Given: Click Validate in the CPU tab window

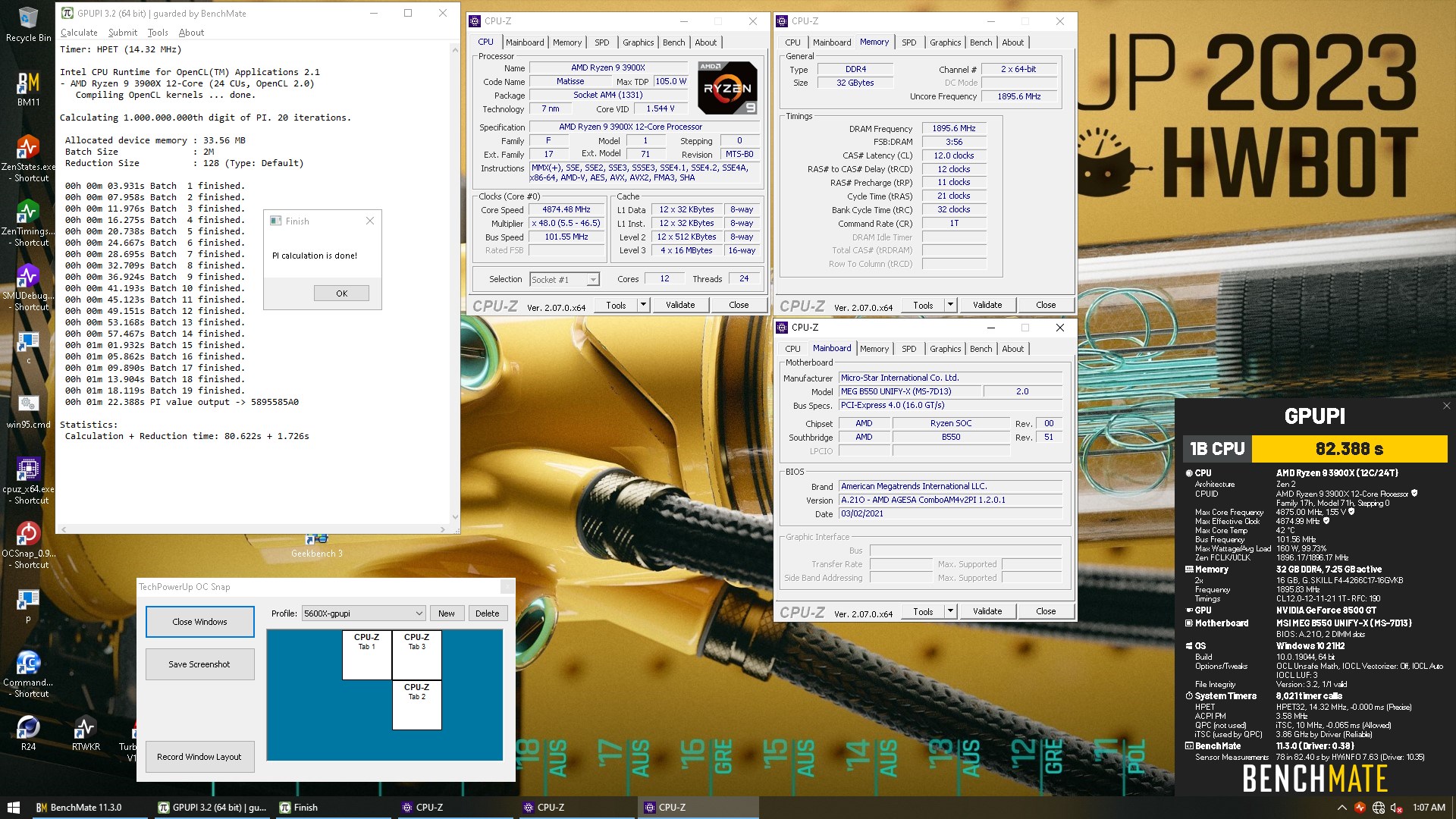Looking at the screenshot, I should (x=680, y=305).
